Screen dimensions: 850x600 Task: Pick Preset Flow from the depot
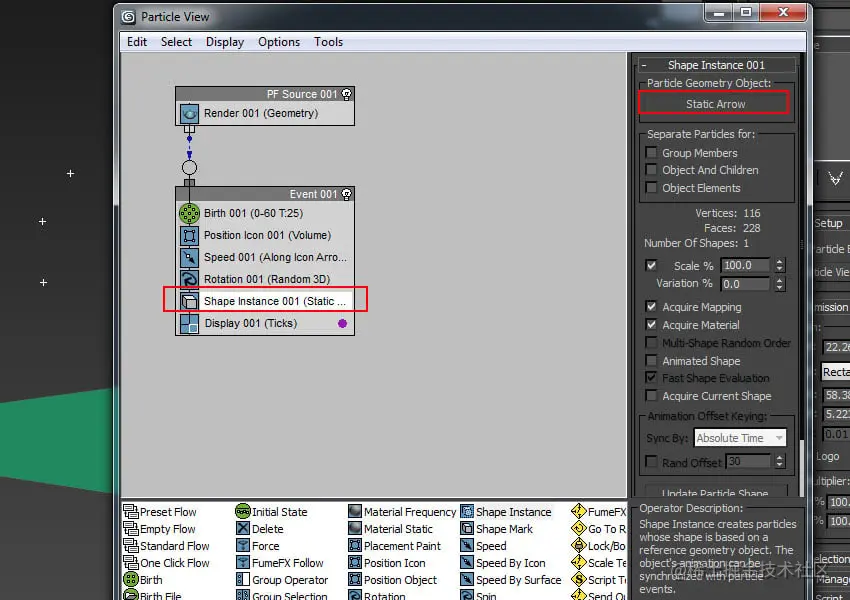click(x=160, y=512)
